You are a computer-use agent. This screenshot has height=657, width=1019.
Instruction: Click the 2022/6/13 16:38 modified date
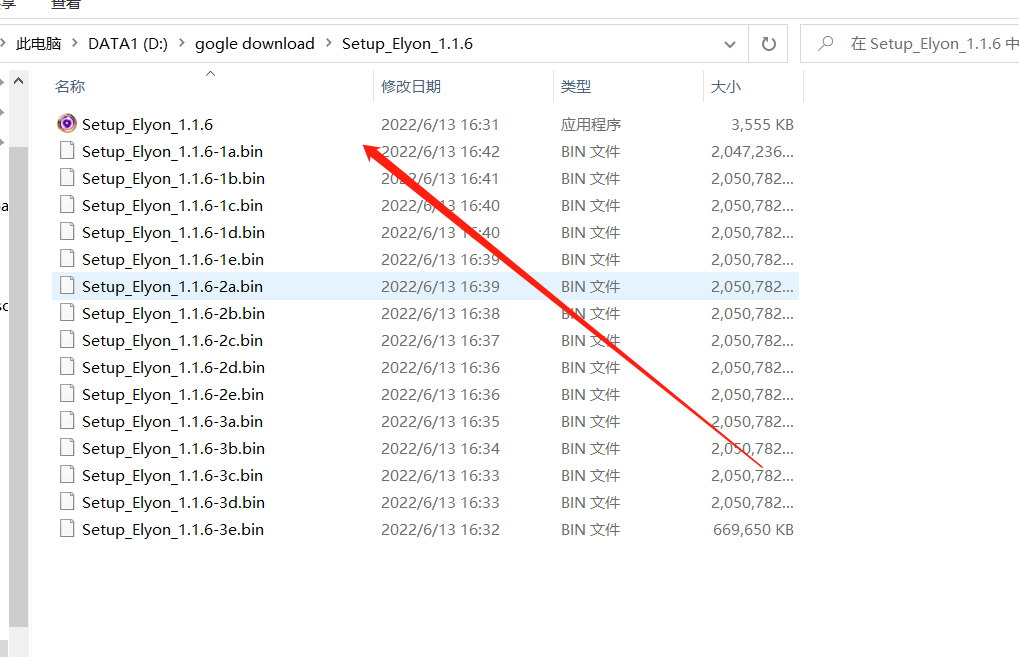coord(440,313)
